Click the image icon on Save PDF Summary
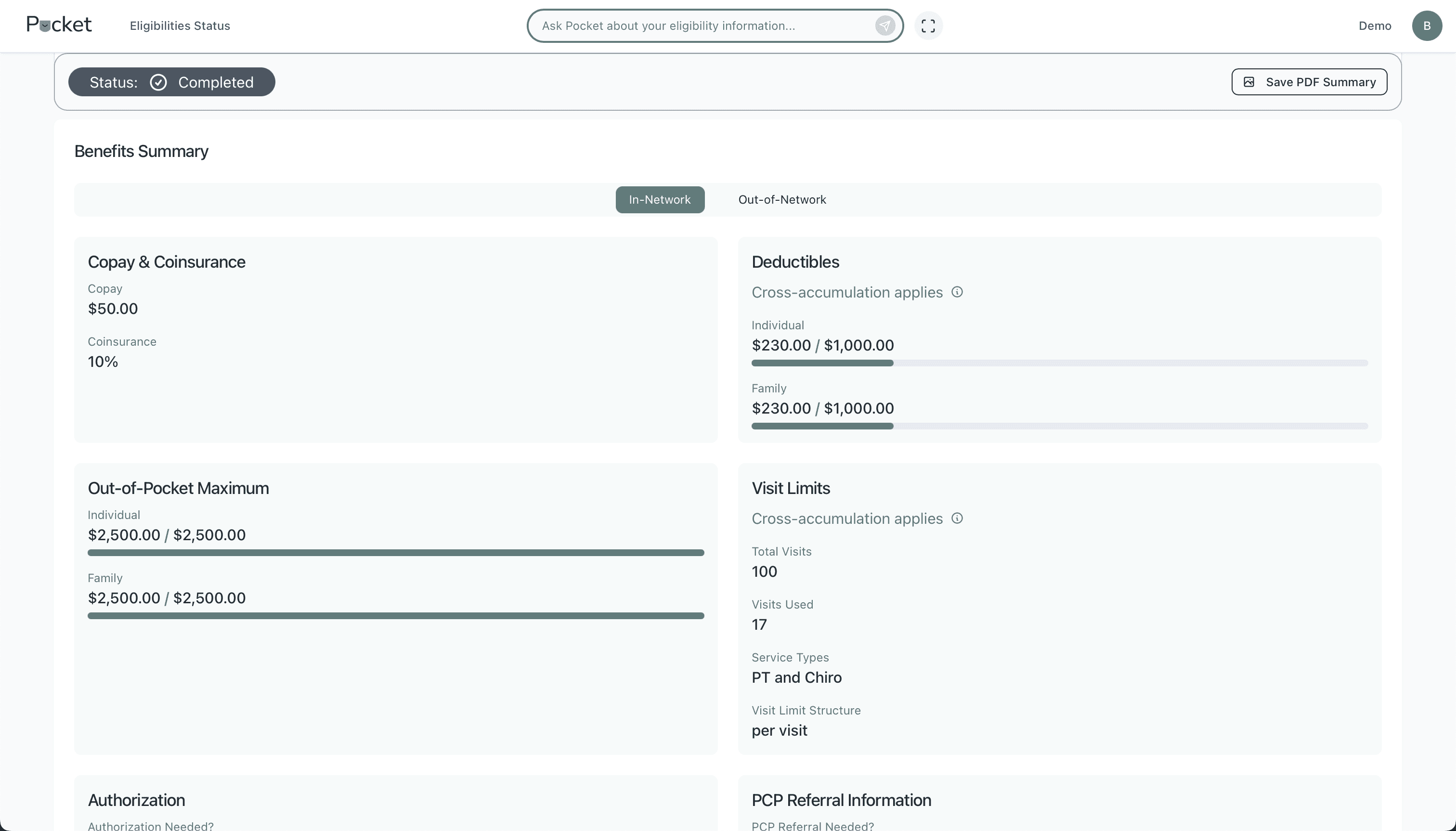 pos(1249,82)
